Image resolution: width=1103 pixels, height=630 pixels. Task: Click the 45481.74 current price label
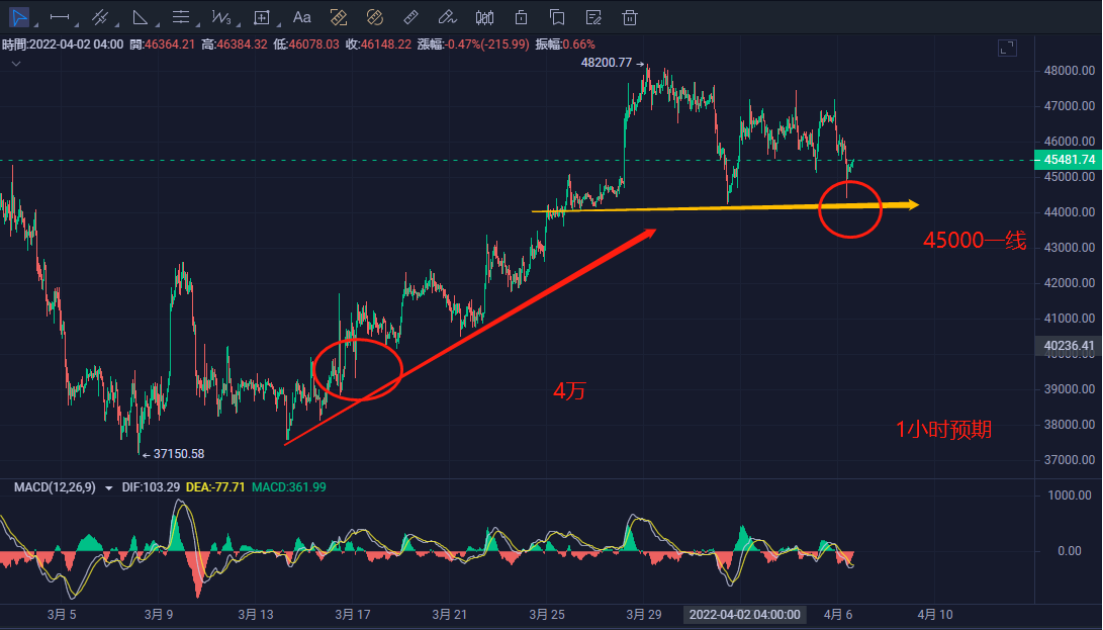[x=1069, y=160]
